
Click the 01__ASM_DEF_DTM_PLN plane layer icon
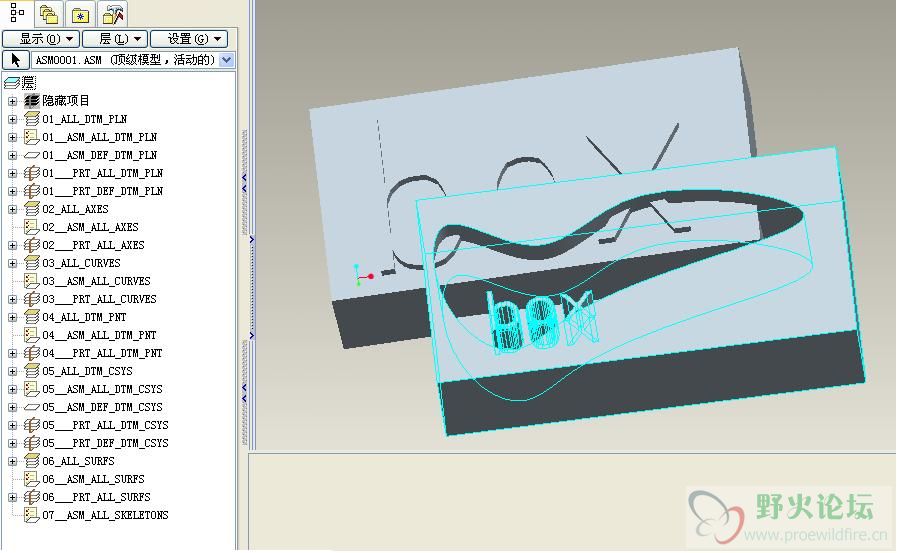tap(31, 155)
